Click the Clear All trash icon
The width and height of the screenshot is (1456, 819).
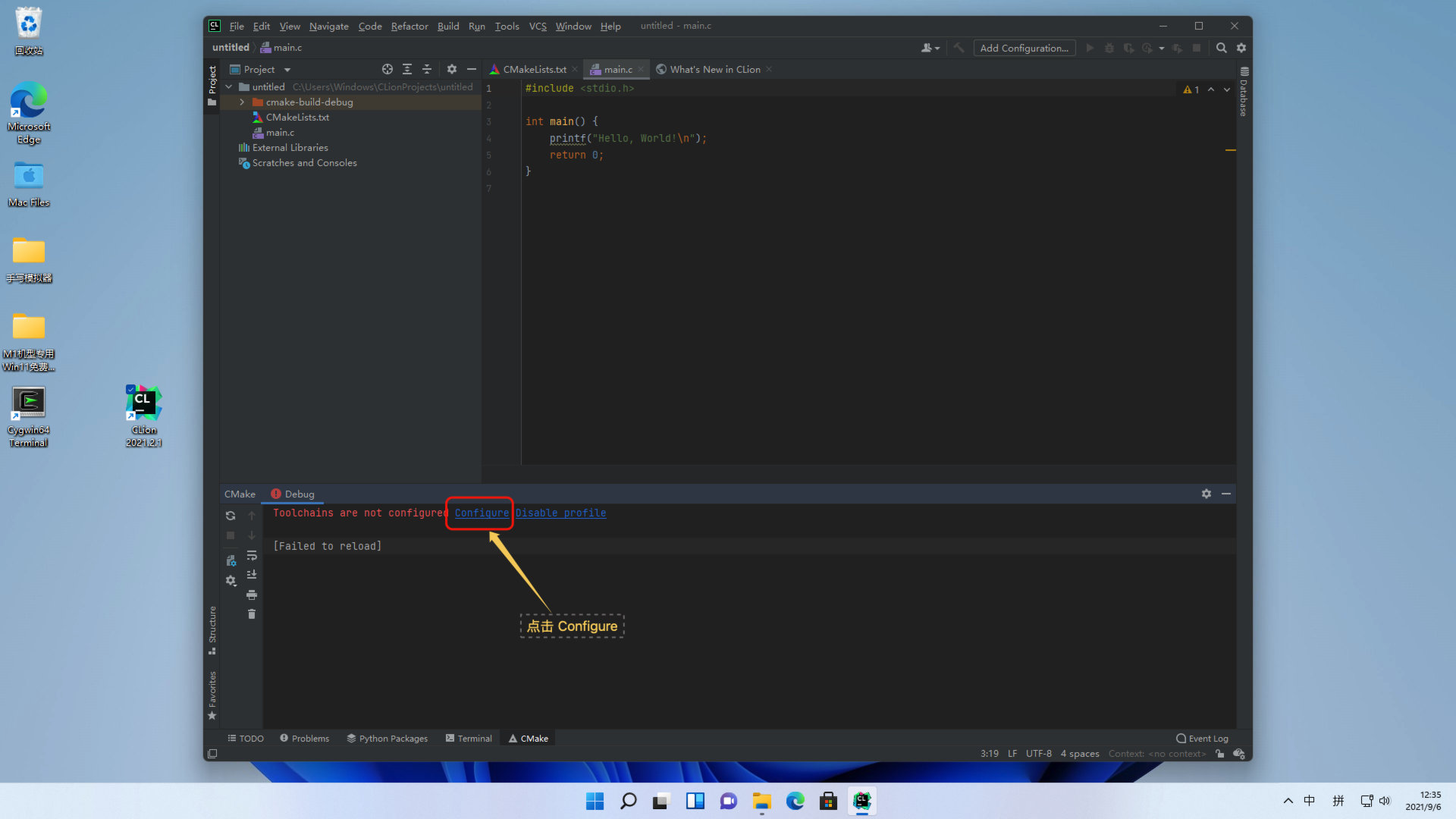252,614
